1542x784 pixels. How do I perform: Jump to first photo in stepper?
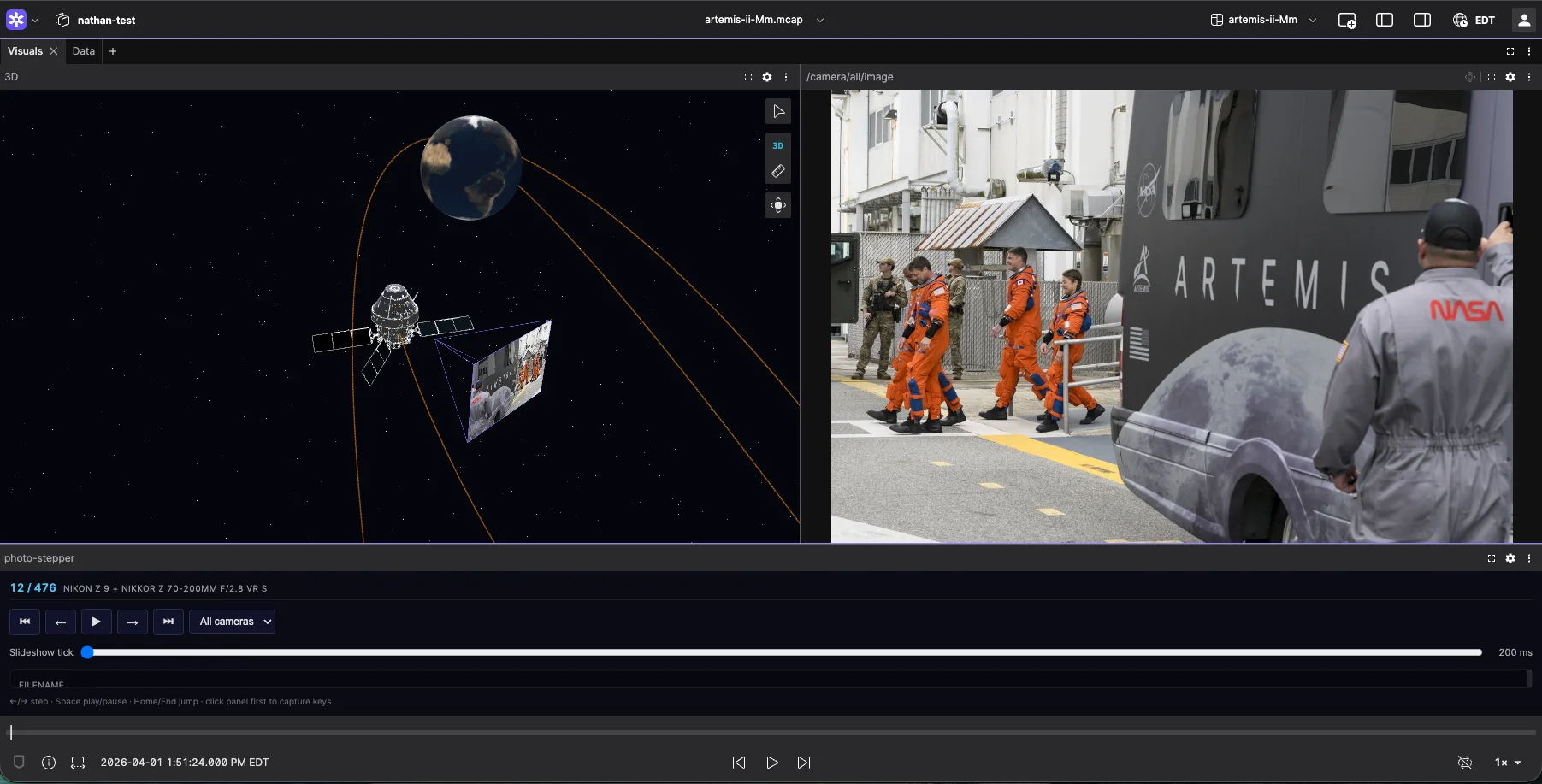click(x=25, y=622)
